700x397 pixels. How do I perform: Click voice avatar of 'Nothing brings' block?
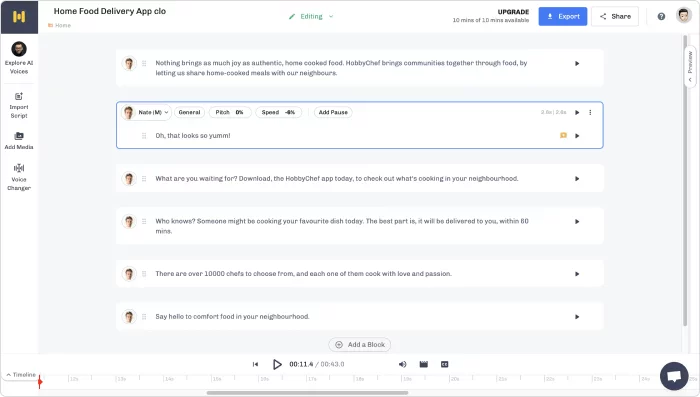pos(129,63)
